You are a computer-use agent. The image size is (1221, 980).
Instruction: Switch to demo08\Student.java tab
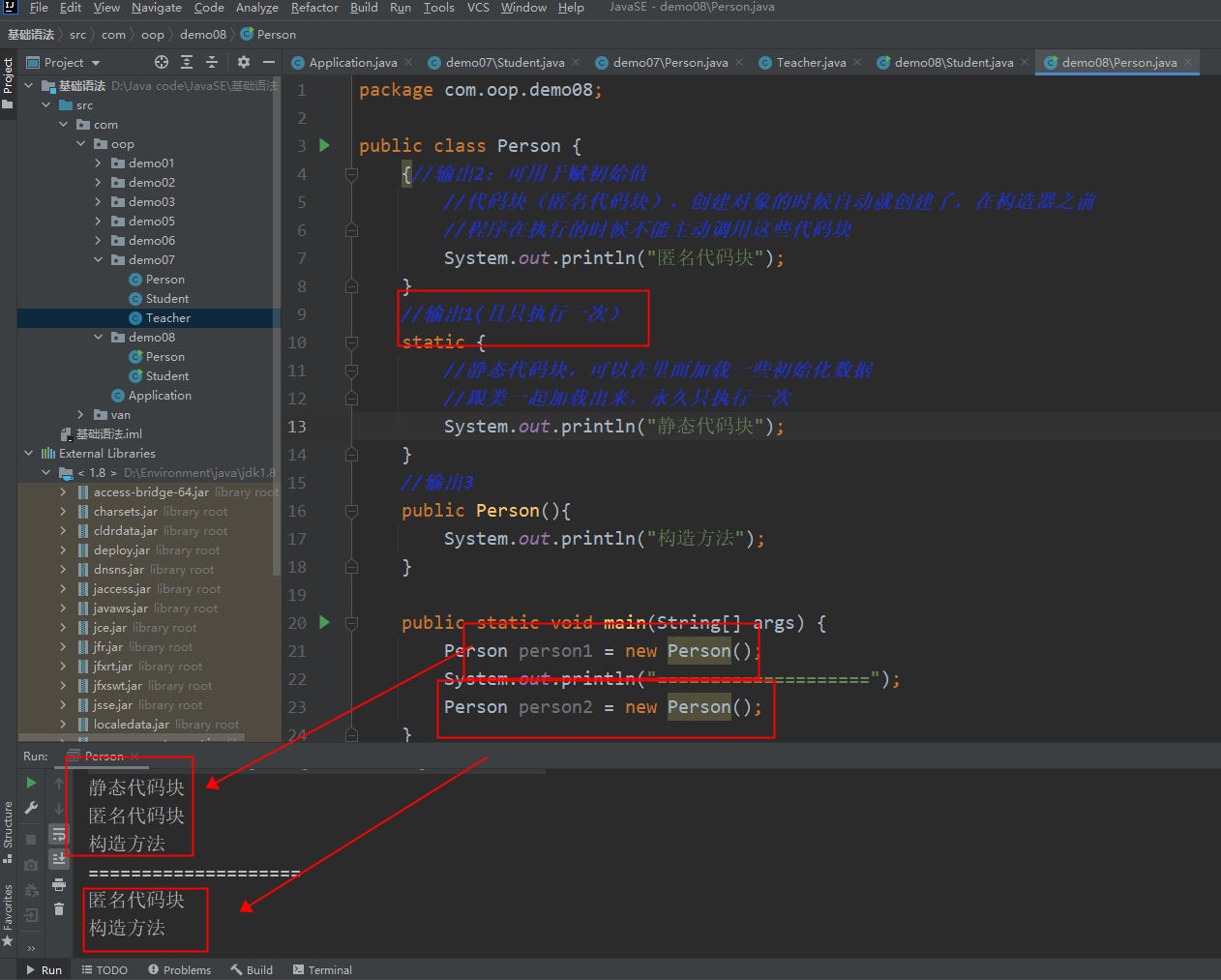953,62
